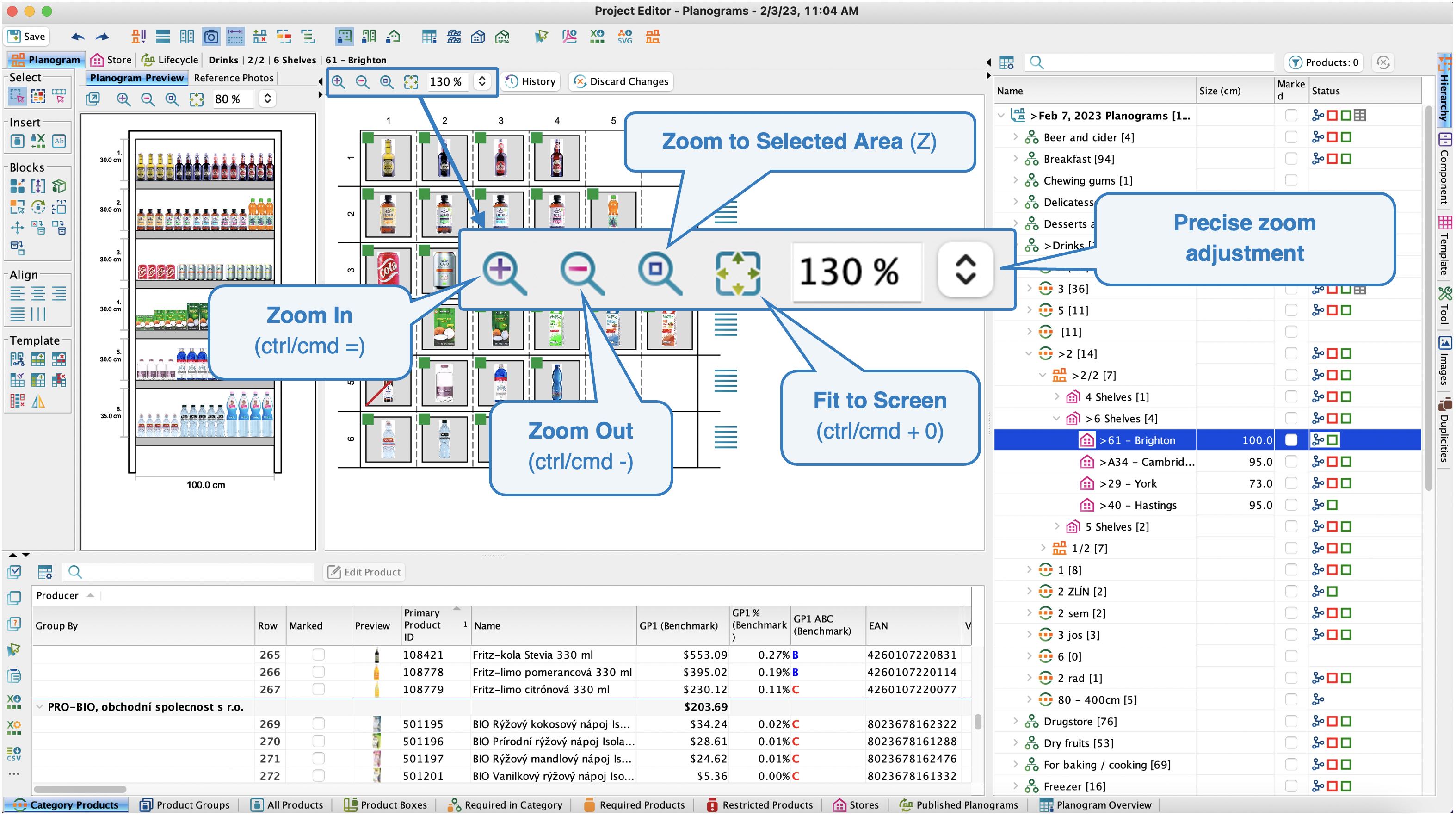Click the Planogram Overview icon in the top toolbar

click(429, 37)
